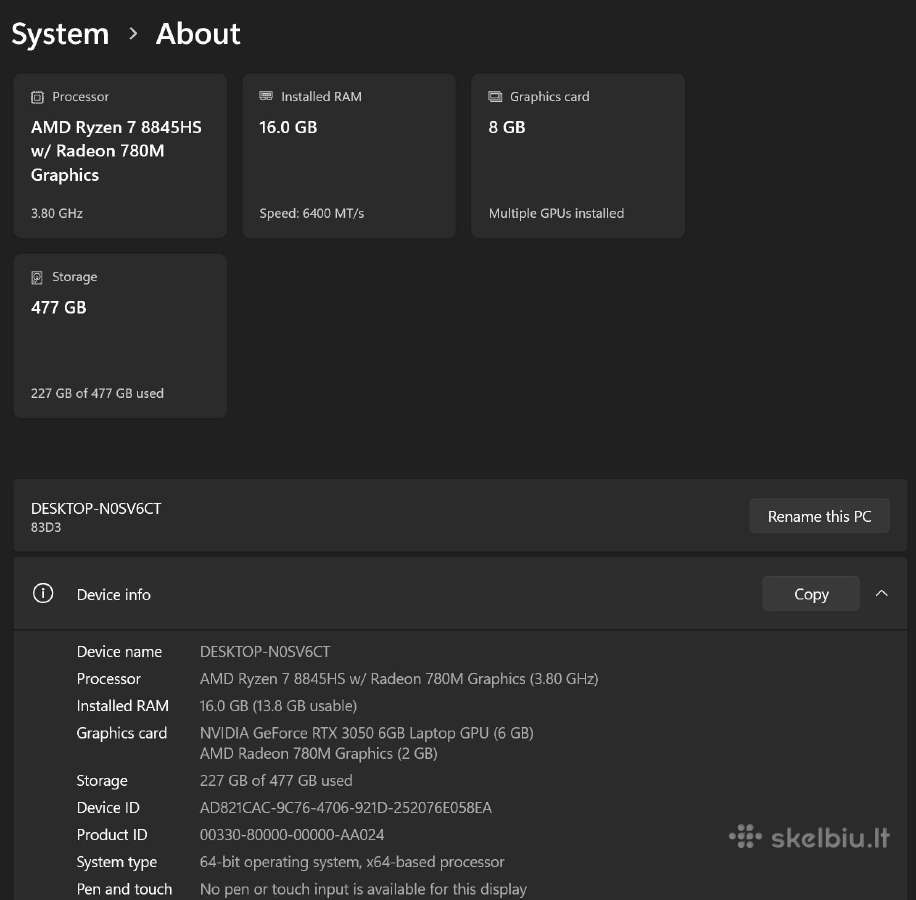Click the About breadcrumb title
This screenshot has width=916, height=900.
(198, 33)
